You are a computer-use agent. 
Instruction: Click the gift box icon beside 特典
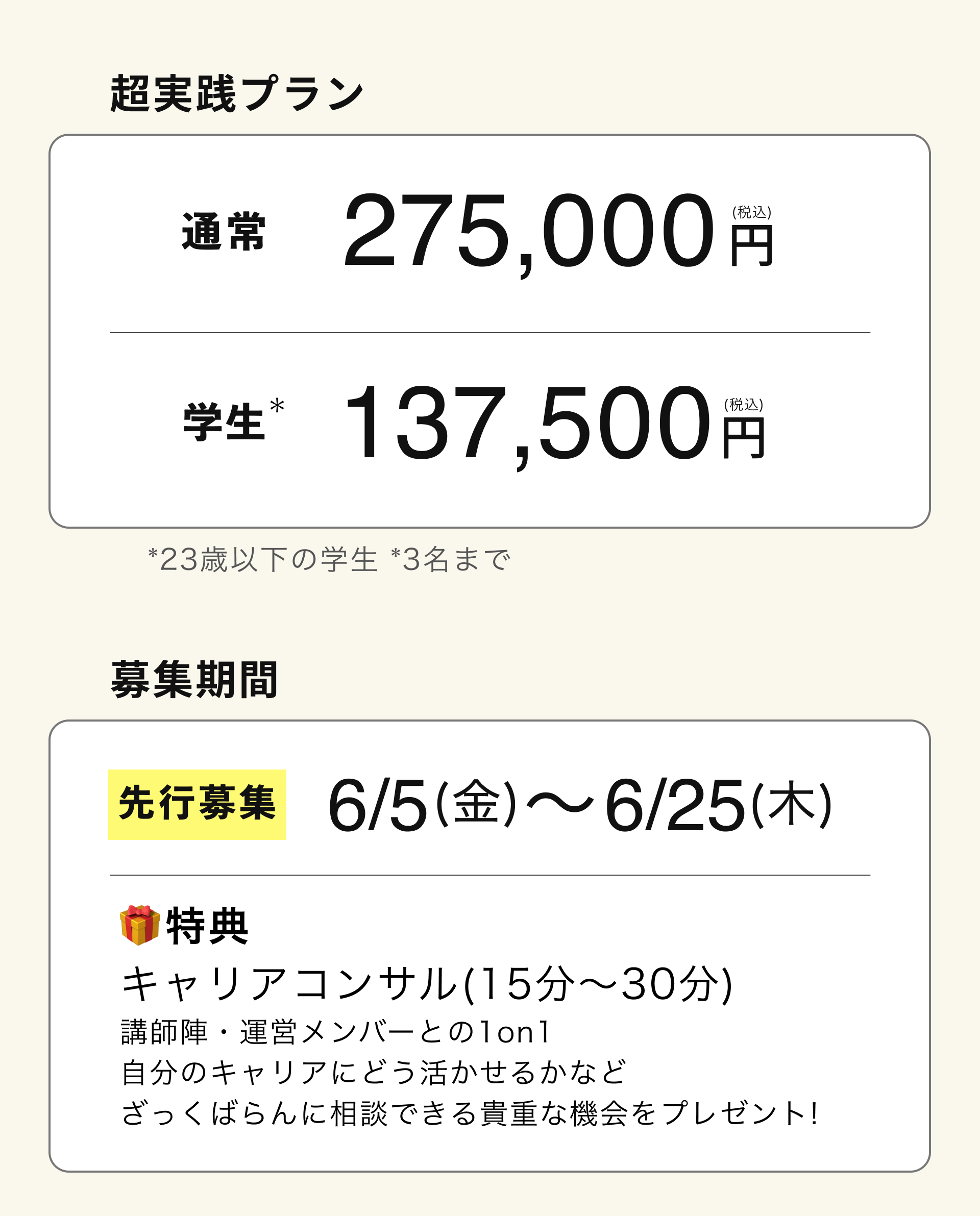click(x=139, y=926)
